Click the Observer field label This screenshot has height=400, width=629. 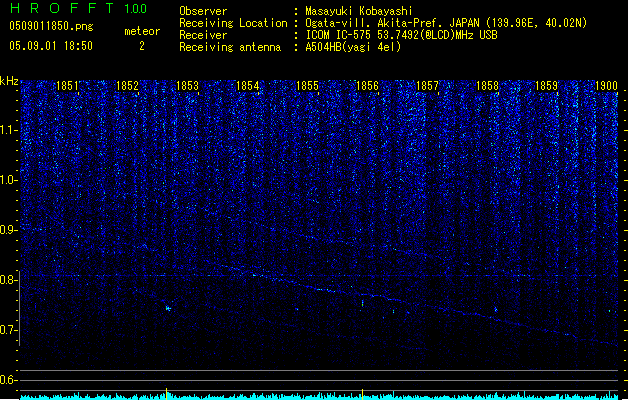[203, 11]
